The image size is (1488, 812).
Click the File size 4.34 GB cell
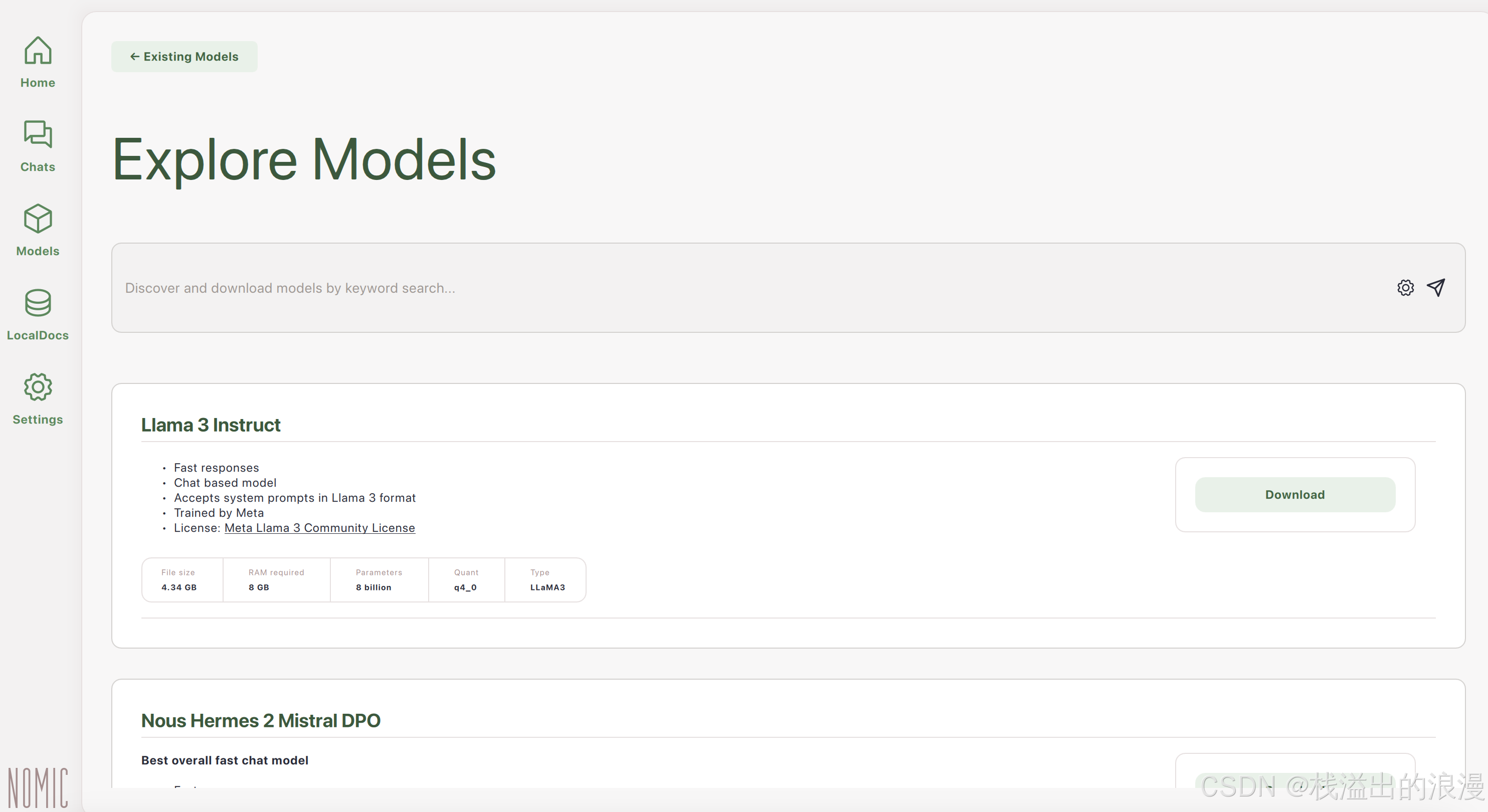coord(182,580)
